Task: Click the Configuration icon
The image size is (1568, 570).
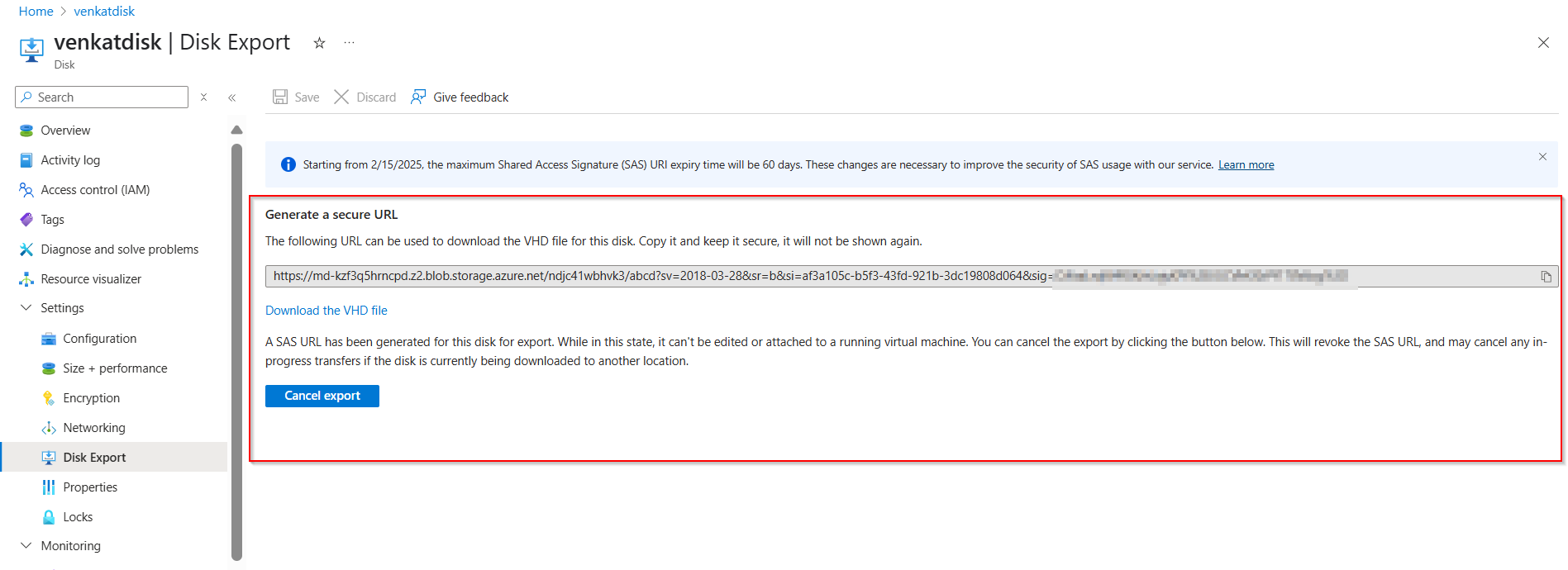Action: point(49,339)
